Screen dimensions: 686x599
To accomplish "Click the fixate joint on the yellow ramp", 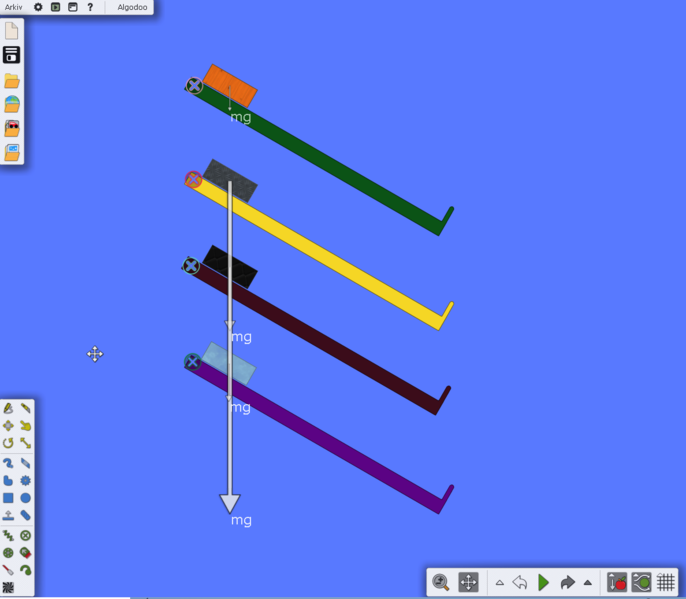I will pyautogui.click(x=193, y=179).
